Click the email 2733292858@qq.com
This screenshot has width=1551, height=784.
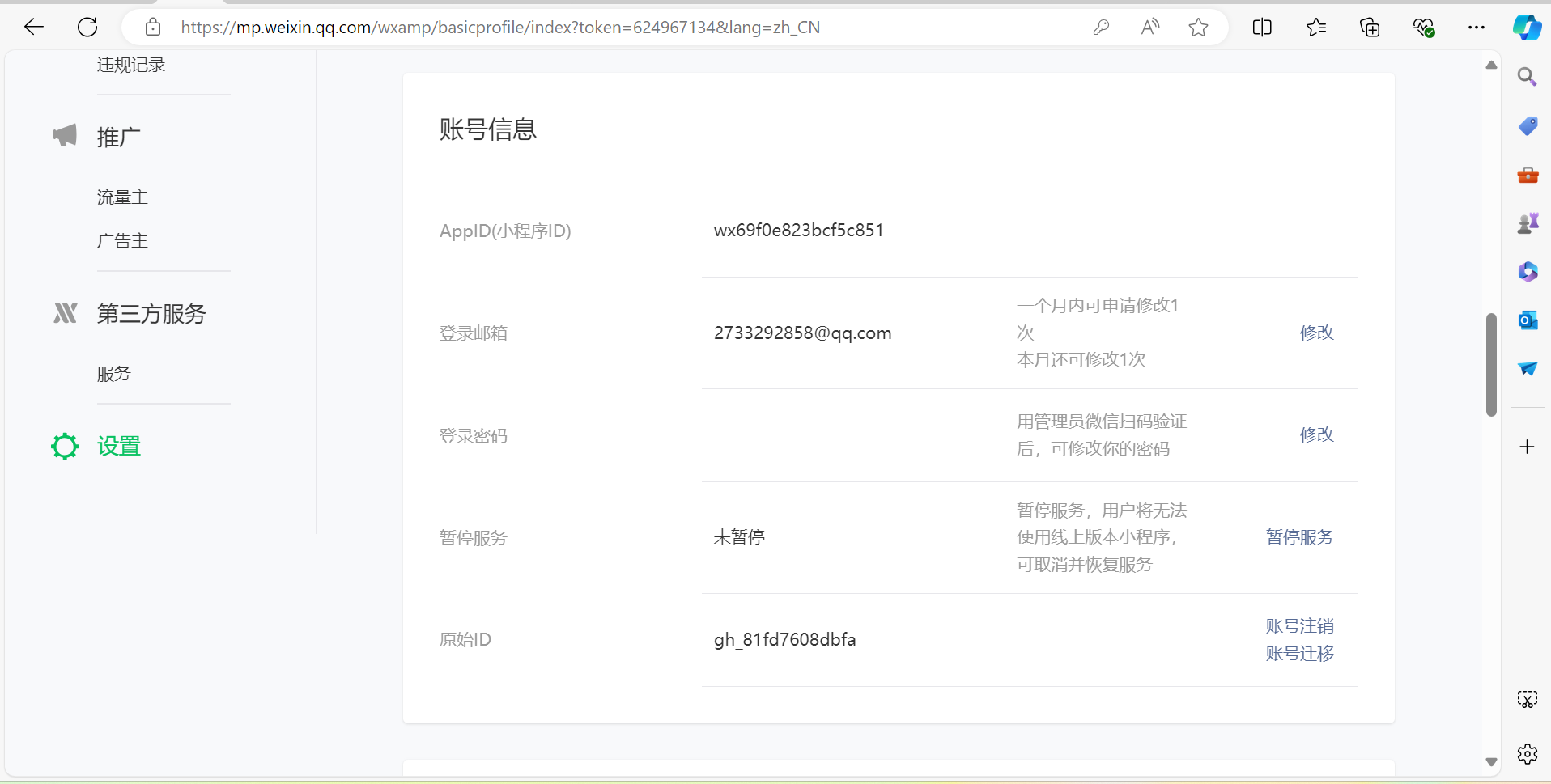point(802,333)
